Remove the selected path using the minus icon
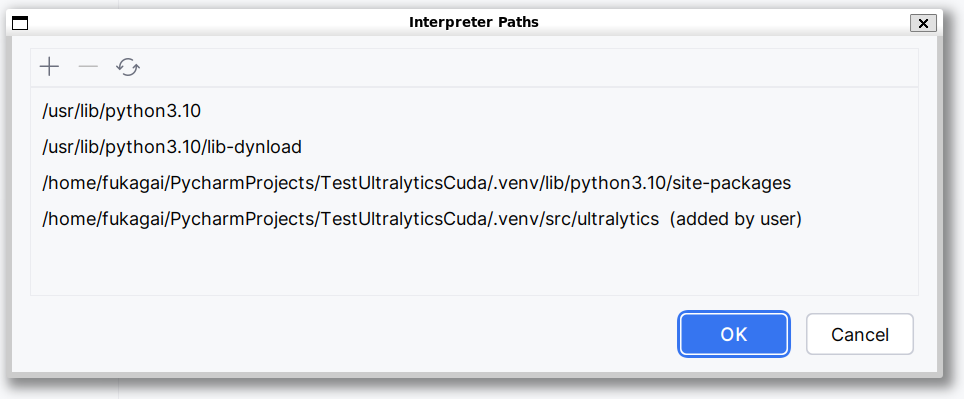This screenshot has height=399, width=964. [x=89, y=67]
